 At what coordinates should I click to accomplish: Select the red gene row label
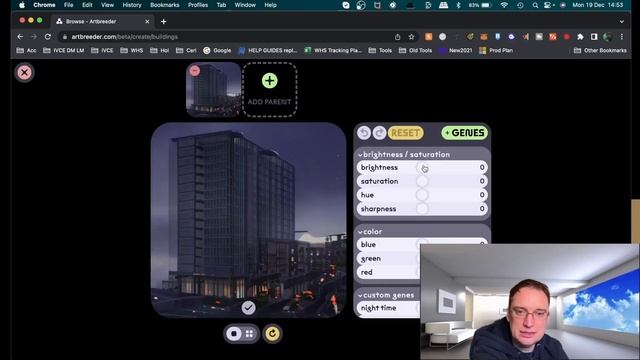pyautogui.click(x=367, y=272)
